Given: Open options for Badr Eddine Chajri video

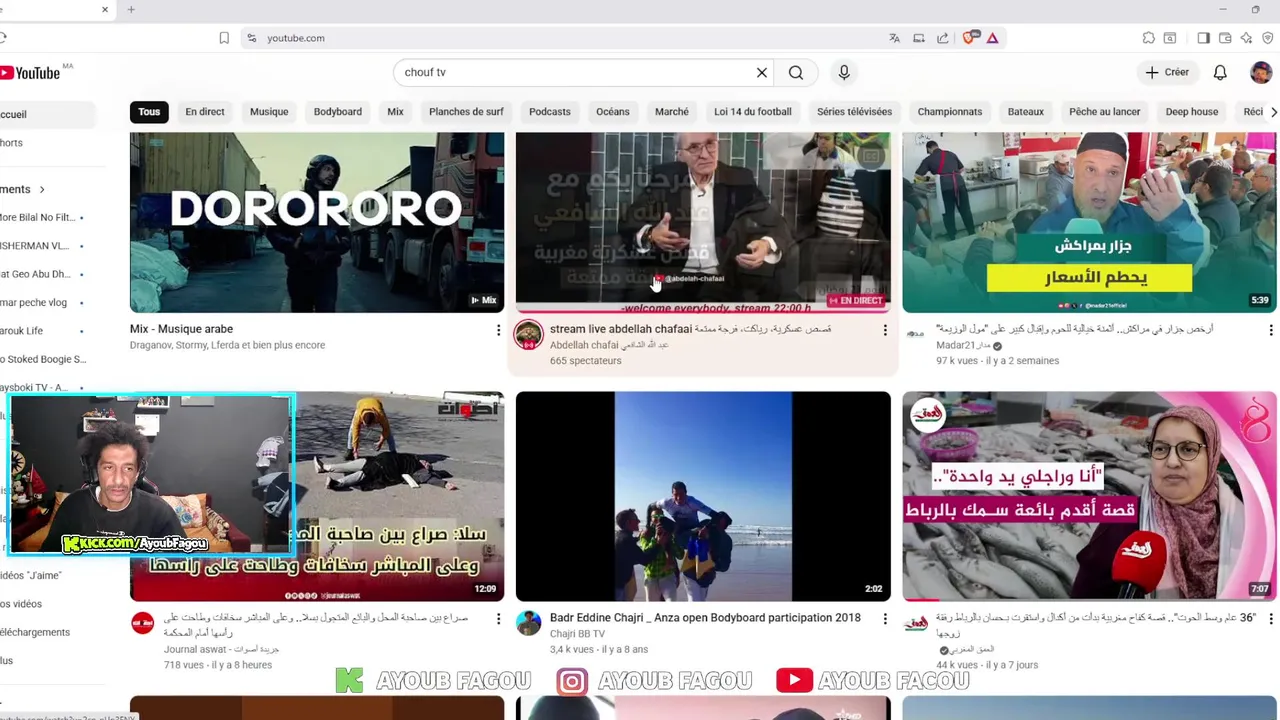Looking at the screenshot, I should pyautogui.click(x=884, y=619).
